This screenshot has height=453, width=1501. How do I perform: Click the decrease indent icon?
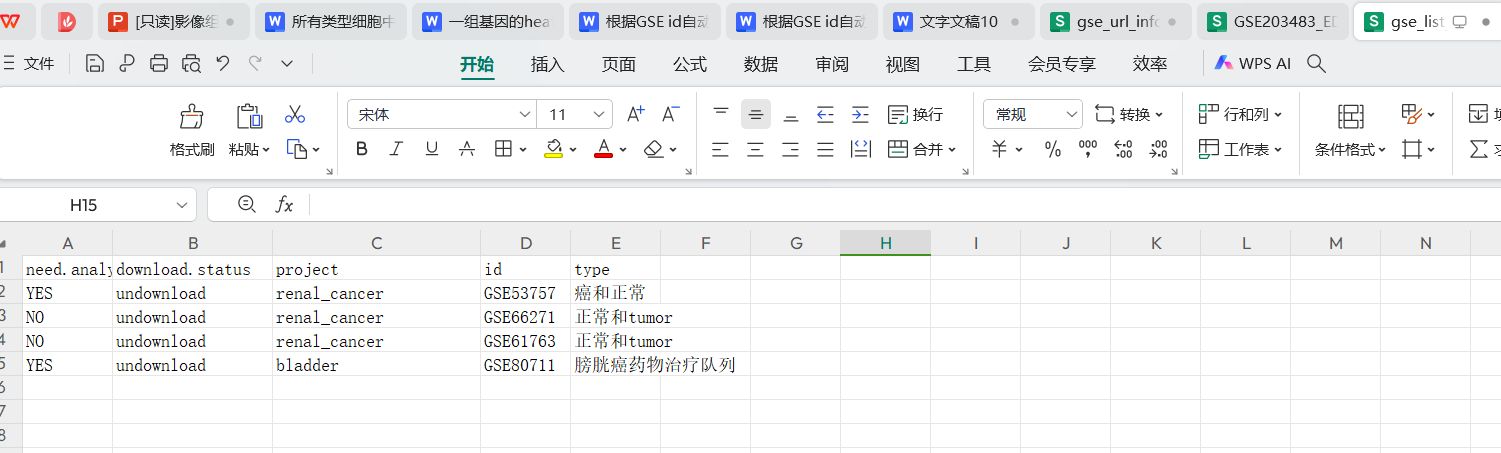click(x=825, y=114)
